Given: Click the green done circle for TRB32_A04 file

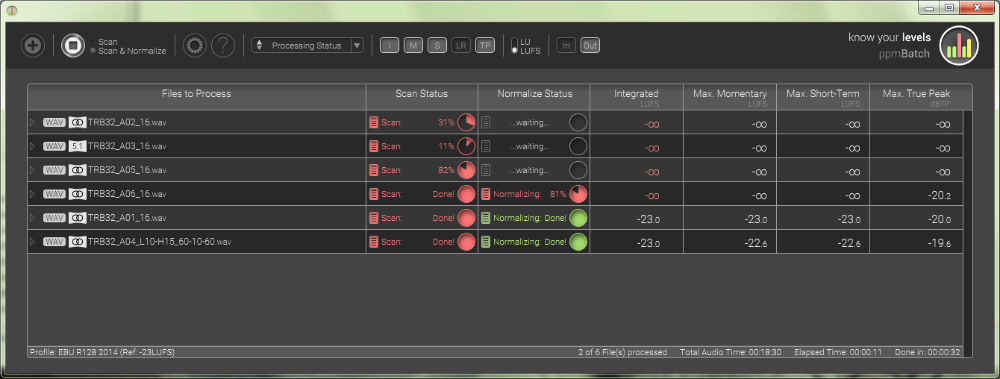Looking at the screenshot, I should coord(578,242).
